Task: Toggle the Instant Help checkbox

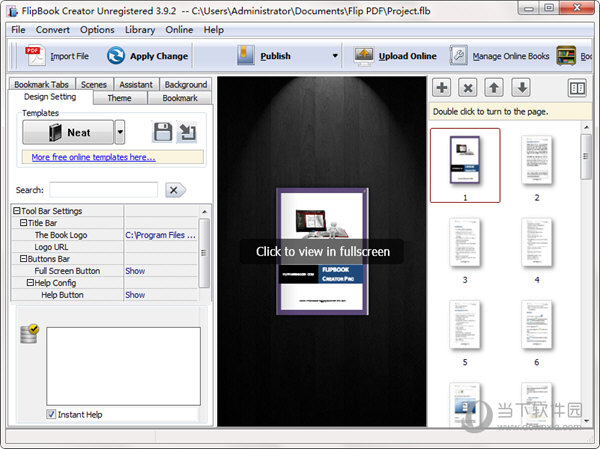Action: pyautogui.click(x=51, y=414)
